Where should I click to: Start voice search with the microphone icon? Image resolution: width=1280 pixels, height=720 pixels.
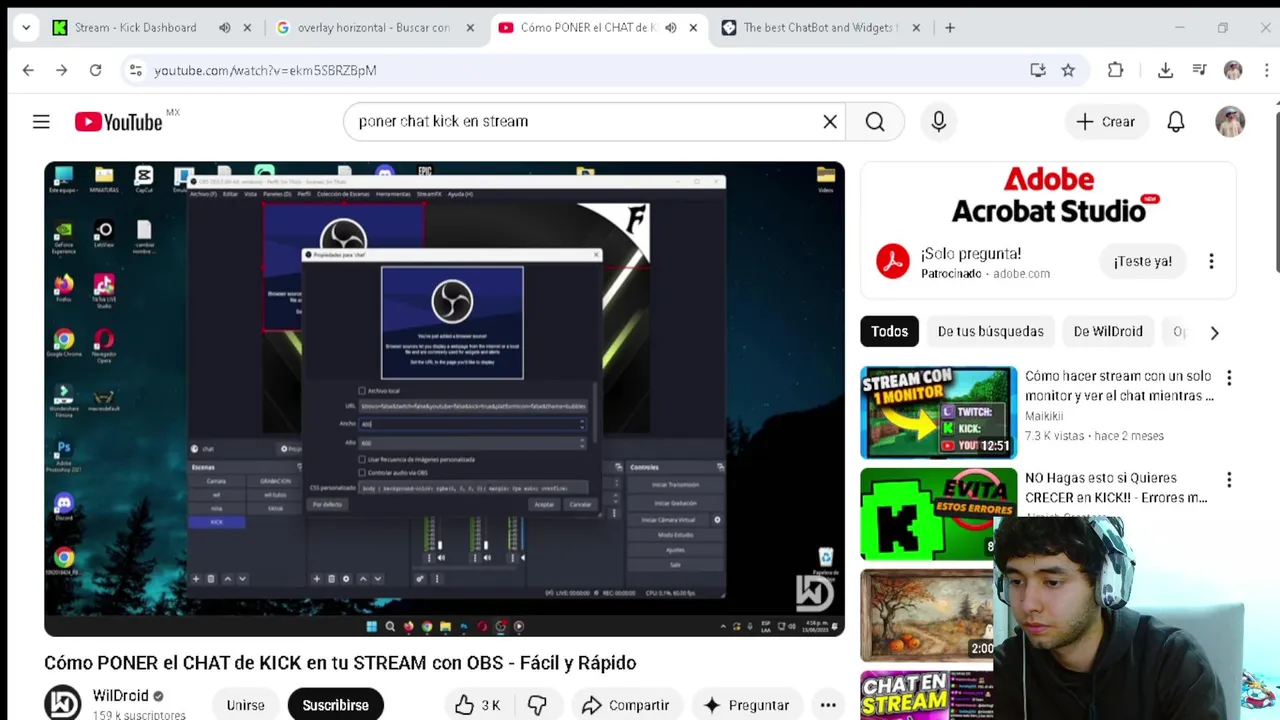(x=938, y=121)
